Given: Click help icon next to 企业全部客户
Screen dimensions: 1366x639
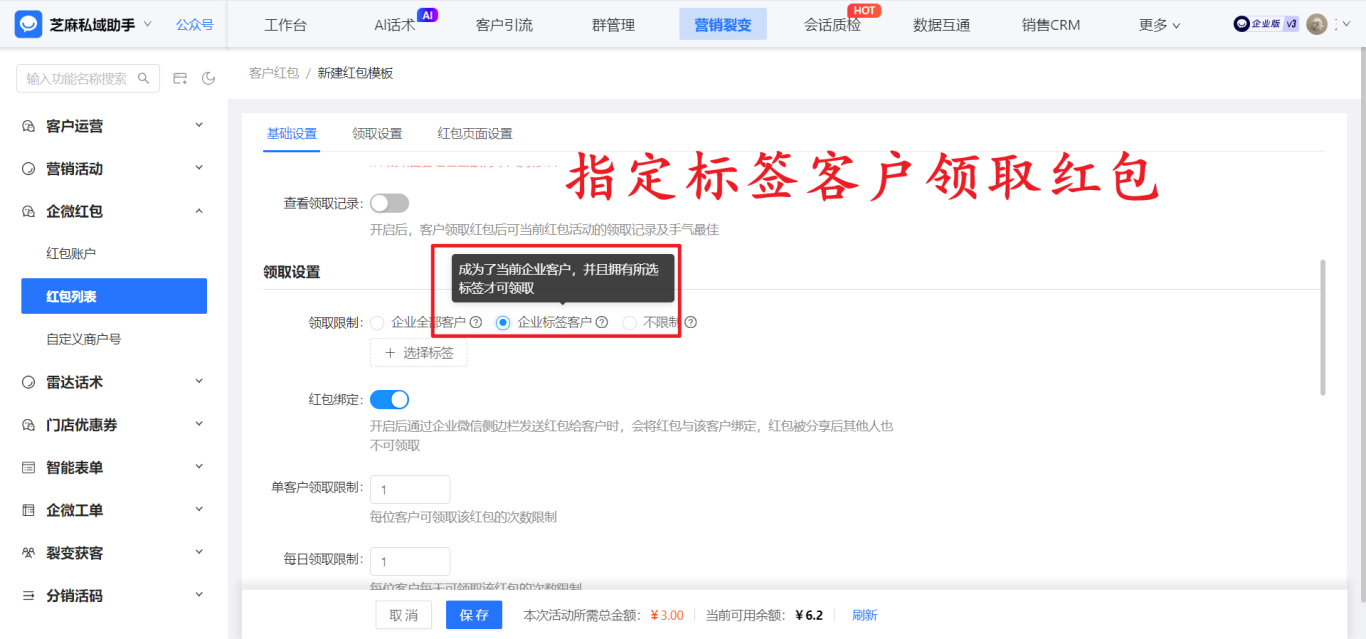Looking at the screenshot, I should [x=476, y=322].
